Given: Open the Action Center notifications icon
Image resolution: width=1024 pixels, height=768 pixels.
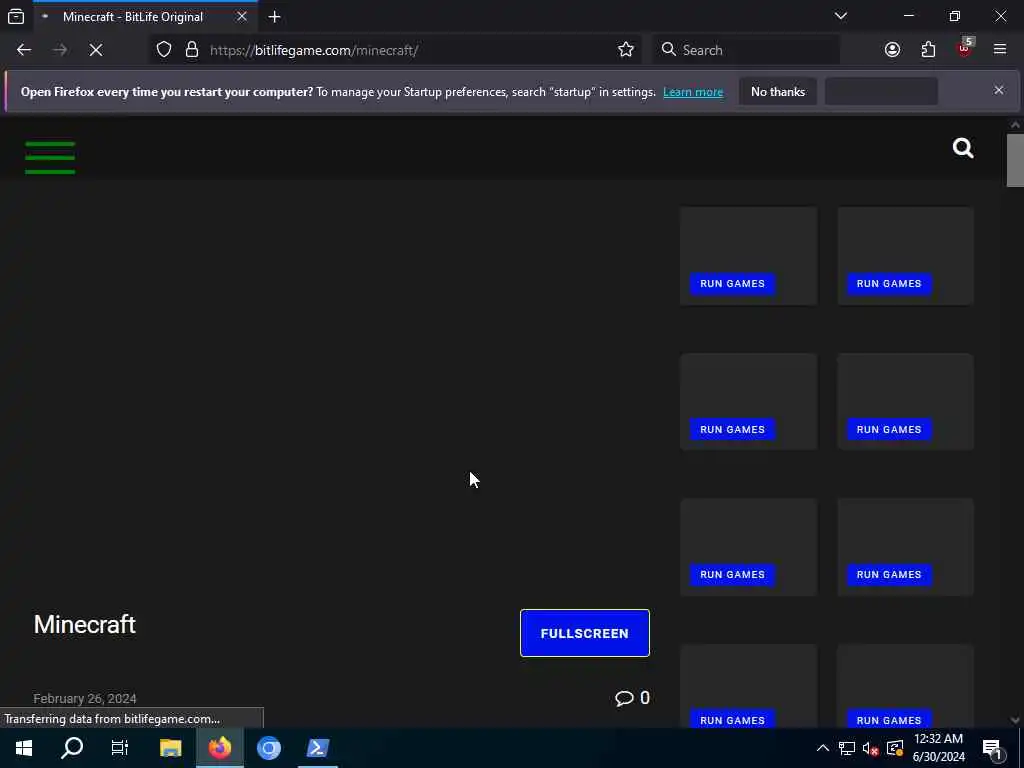Looking at the screenshot, I should click(x=993, y=748).
